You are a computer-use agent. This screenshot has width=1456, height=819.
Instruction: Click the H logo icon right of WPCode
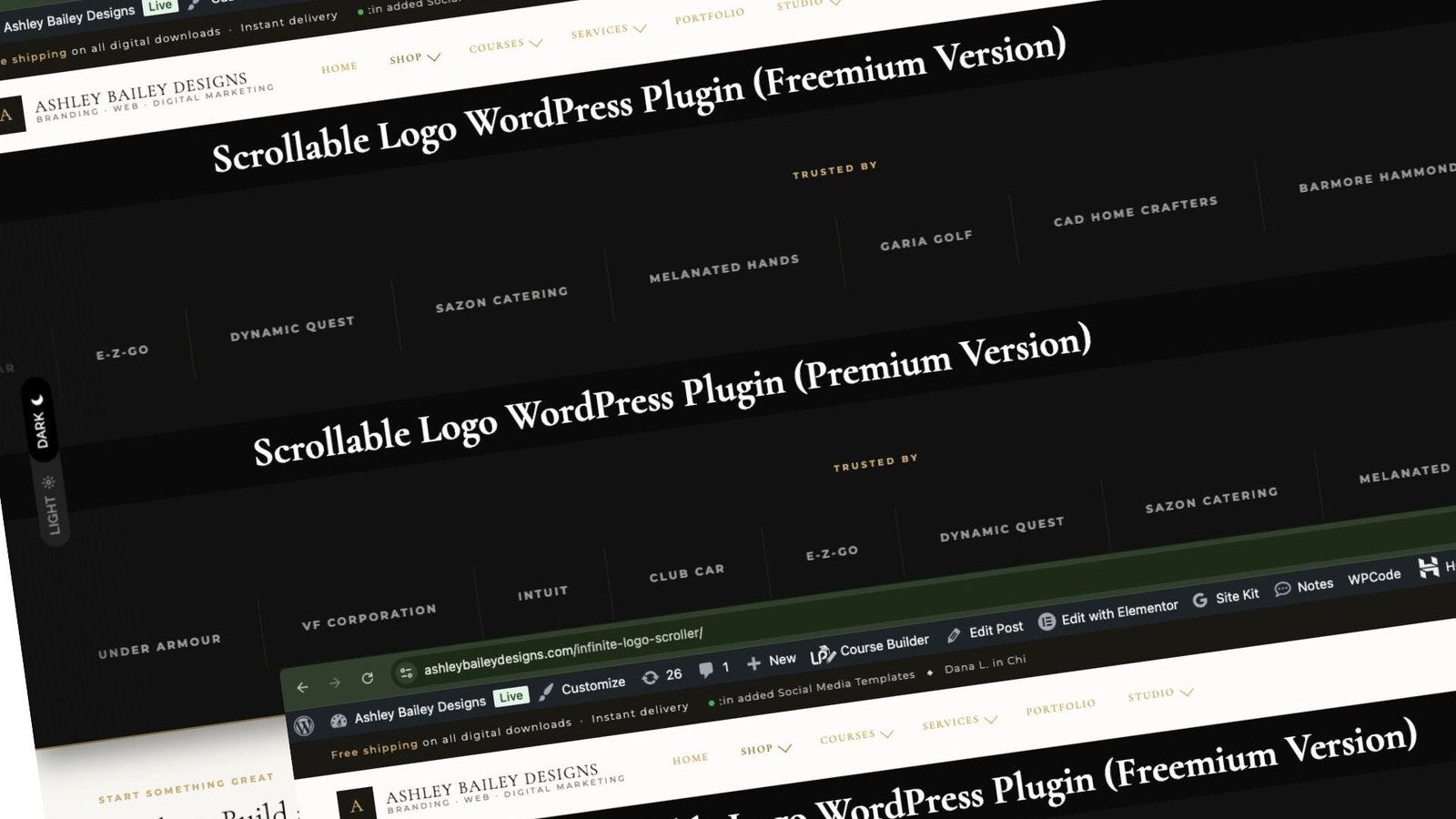click(1429, 568)
